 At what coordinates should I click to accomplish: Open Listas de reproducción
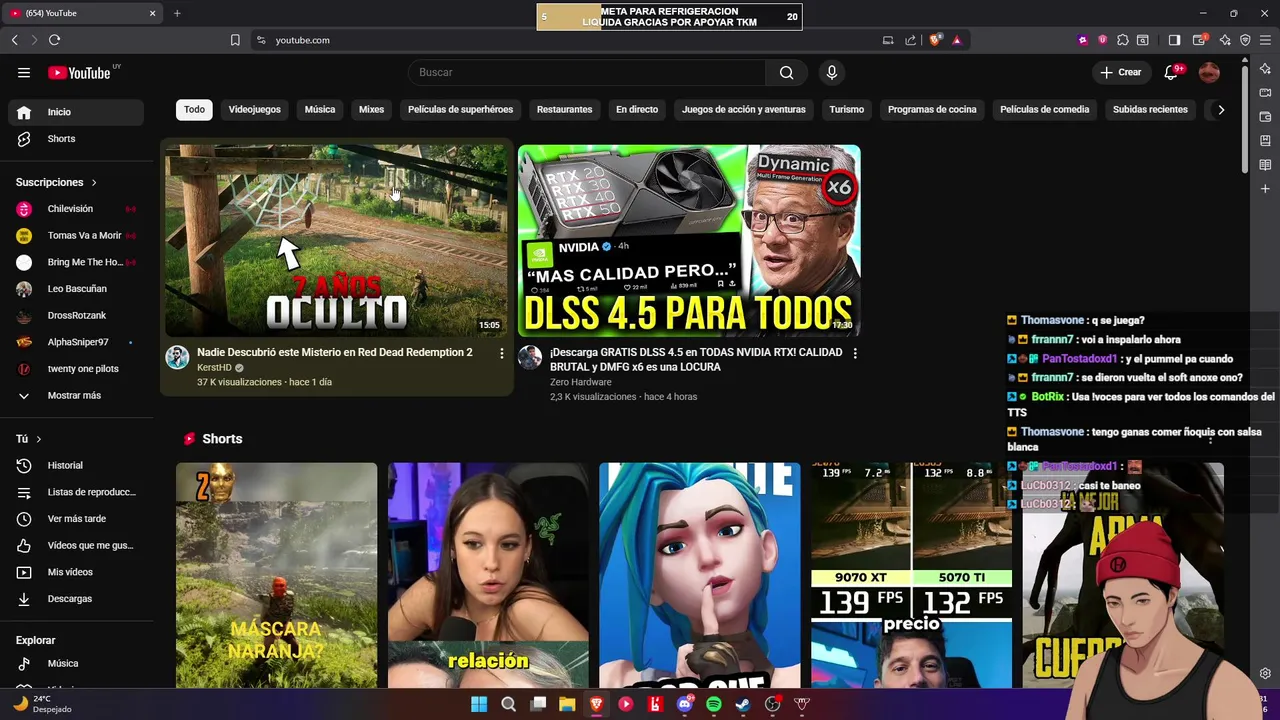[x=76, y=492]
